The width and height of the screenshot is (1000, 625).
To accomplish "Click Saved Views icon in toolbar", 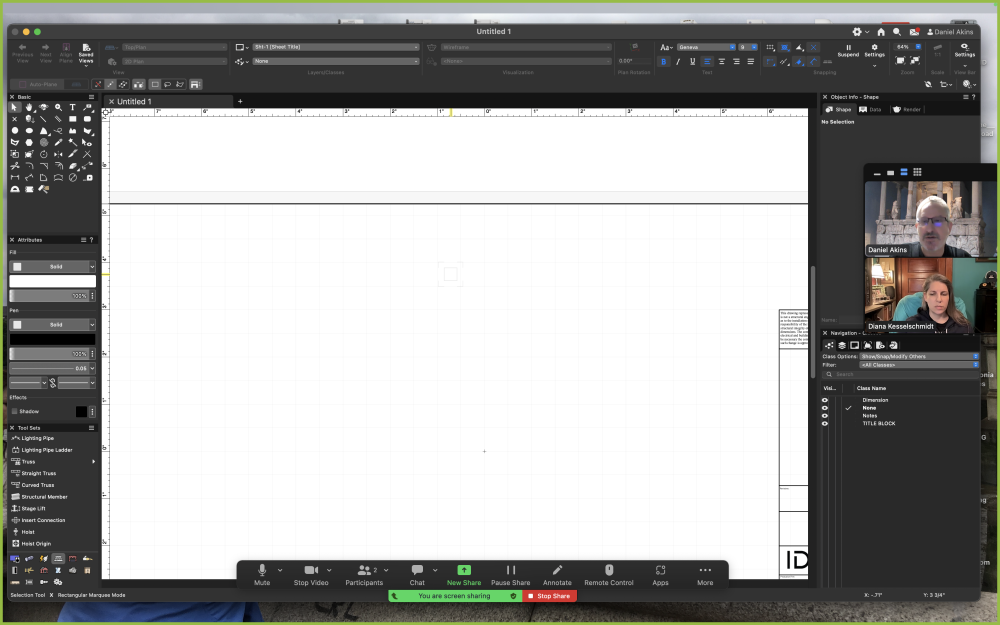I will tap(86, 51).
